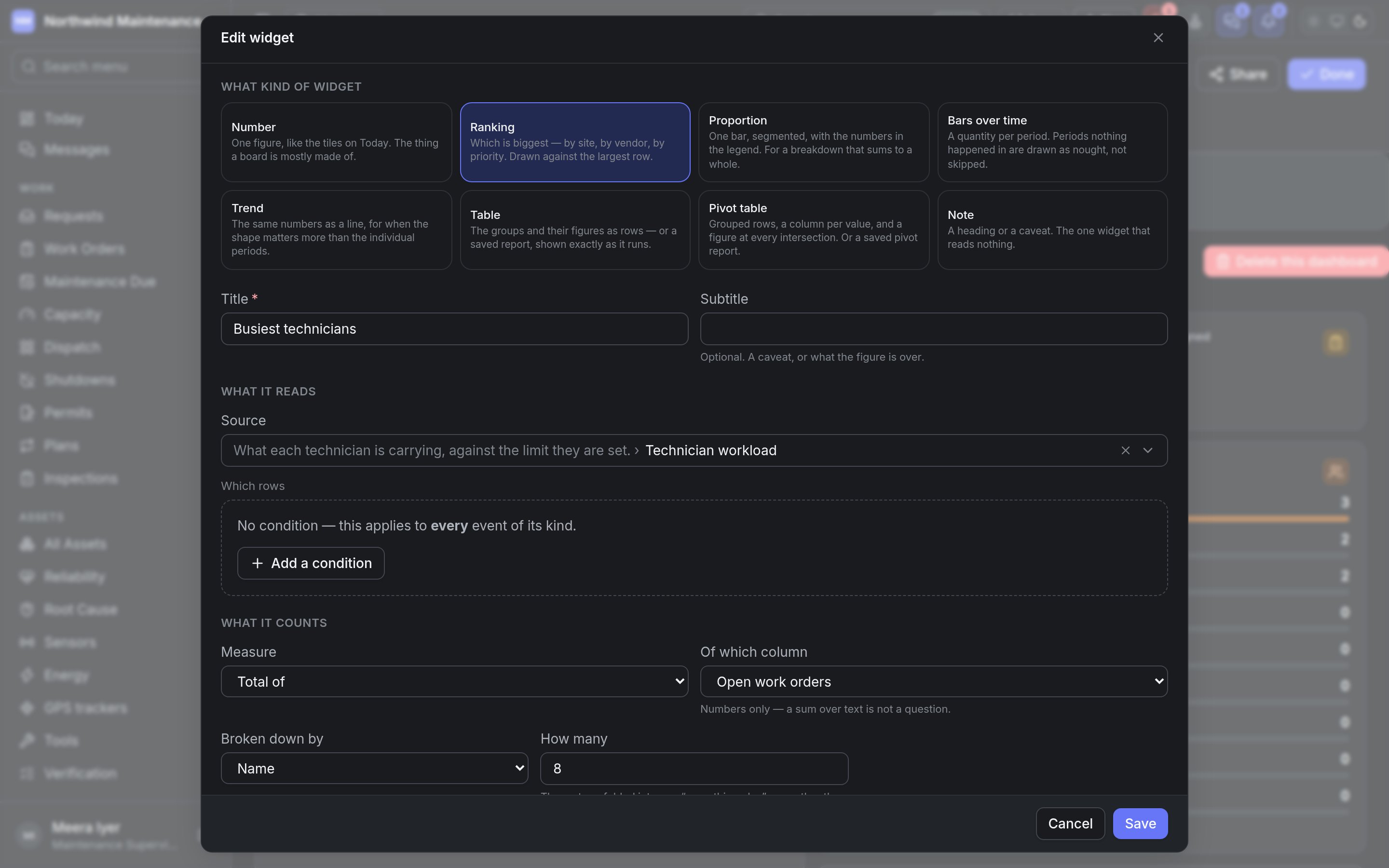Click Delete this dashboard button behind dialog

click(1295, 261)
